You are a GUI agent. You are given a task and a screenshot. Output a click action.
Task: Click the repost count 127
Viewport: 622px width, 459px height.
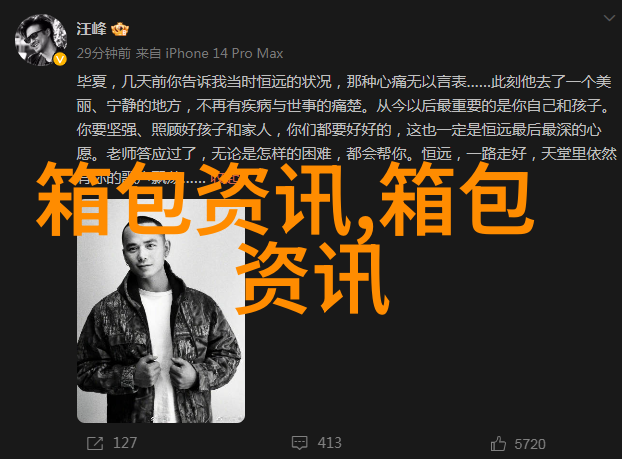click(x=125, y=443)
